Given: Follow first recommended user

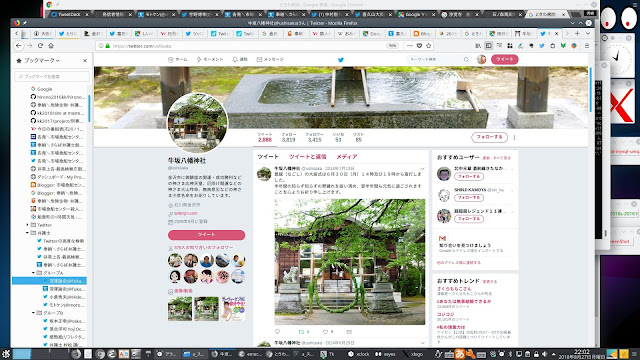Looking at the screenshot, I should pyautogui.click(x=469, y=177).
